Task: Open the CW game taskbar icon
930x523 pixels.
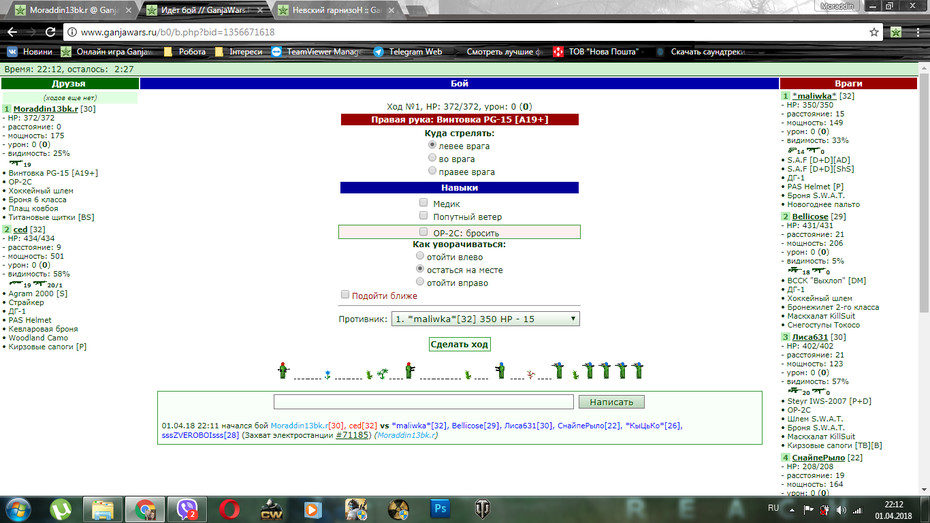Action: [x=272, y=510]
